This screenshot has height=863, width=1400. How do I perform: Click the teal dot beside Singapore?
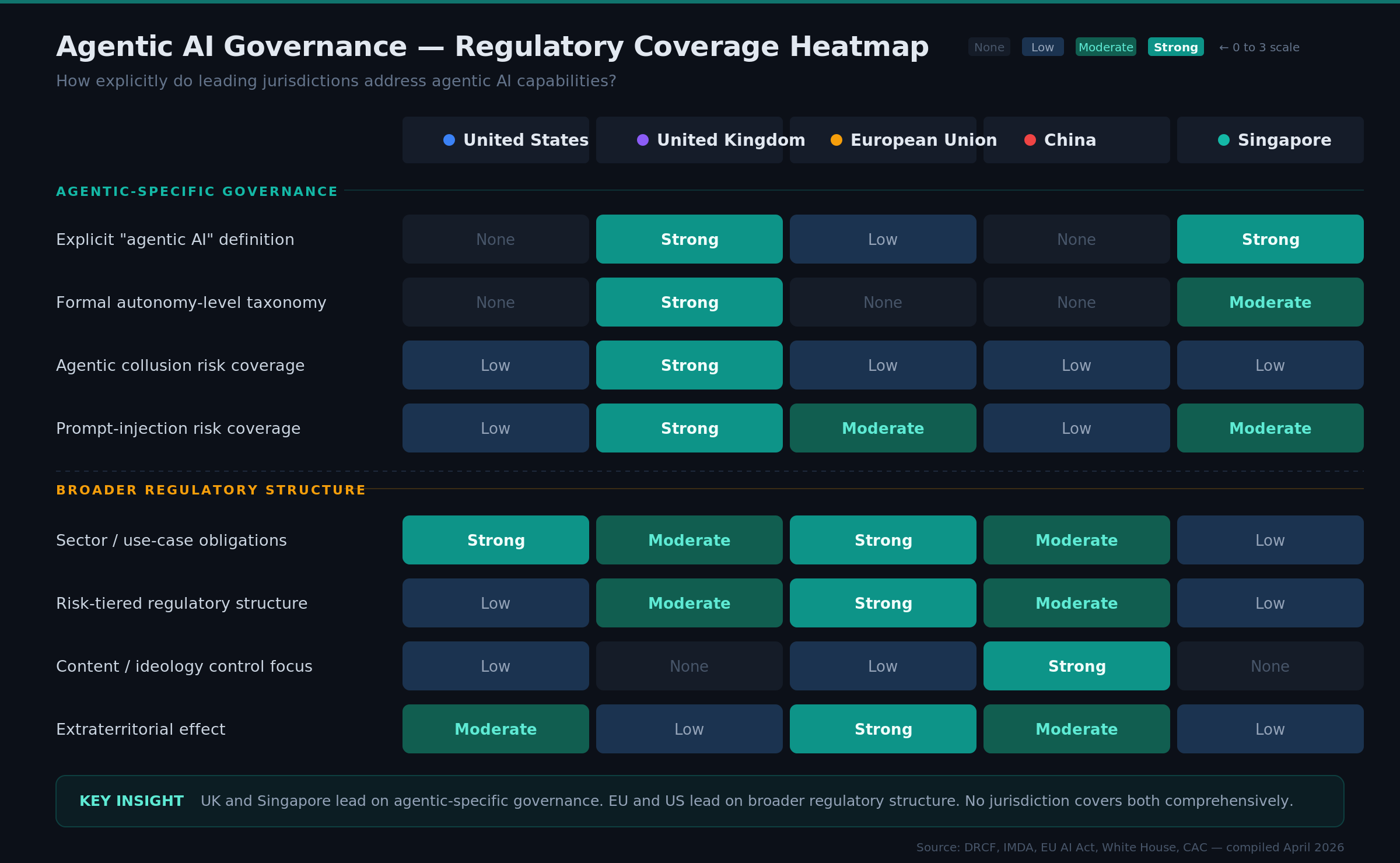click(1223, 140)
